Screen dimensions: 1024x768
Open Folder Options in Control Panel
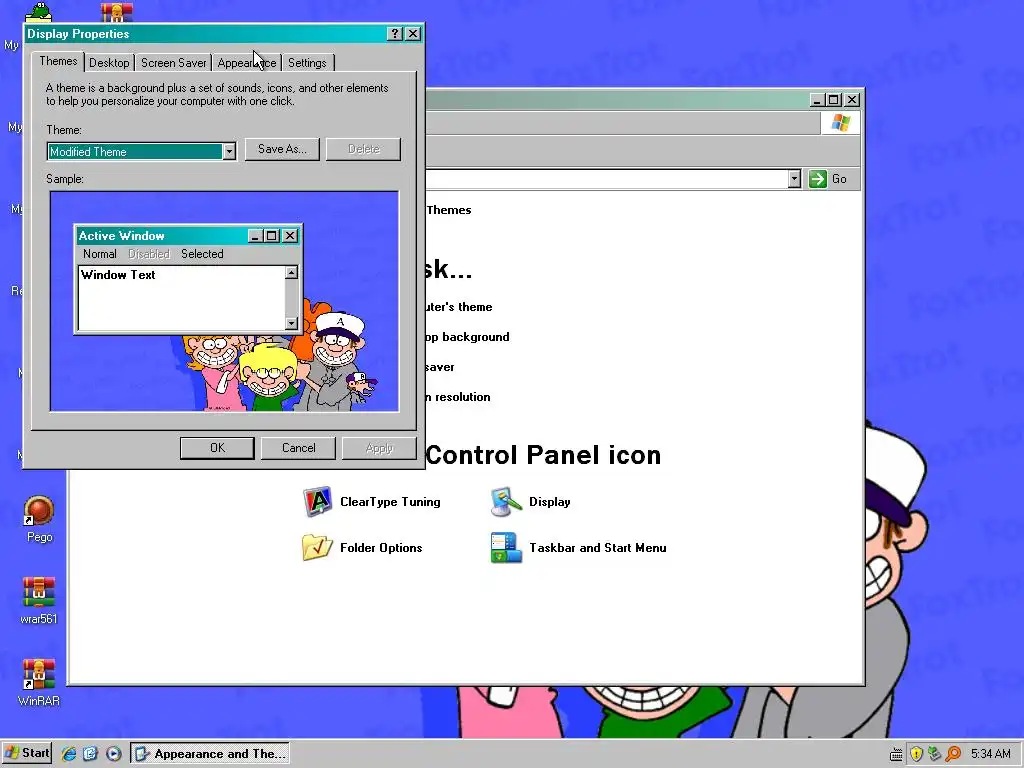(x=362, y=548)
